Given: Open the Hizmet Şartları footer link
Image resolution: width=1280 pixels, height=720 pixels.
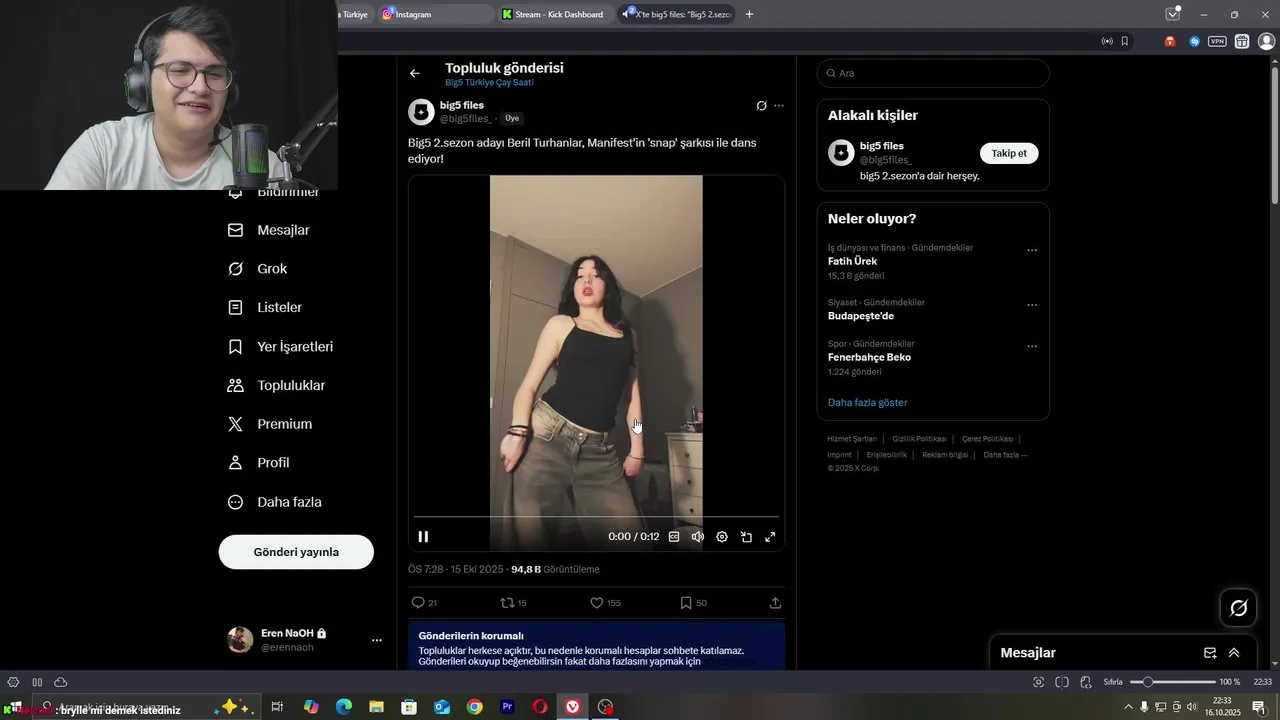Looking at the screenshot, I should [852, 439].
